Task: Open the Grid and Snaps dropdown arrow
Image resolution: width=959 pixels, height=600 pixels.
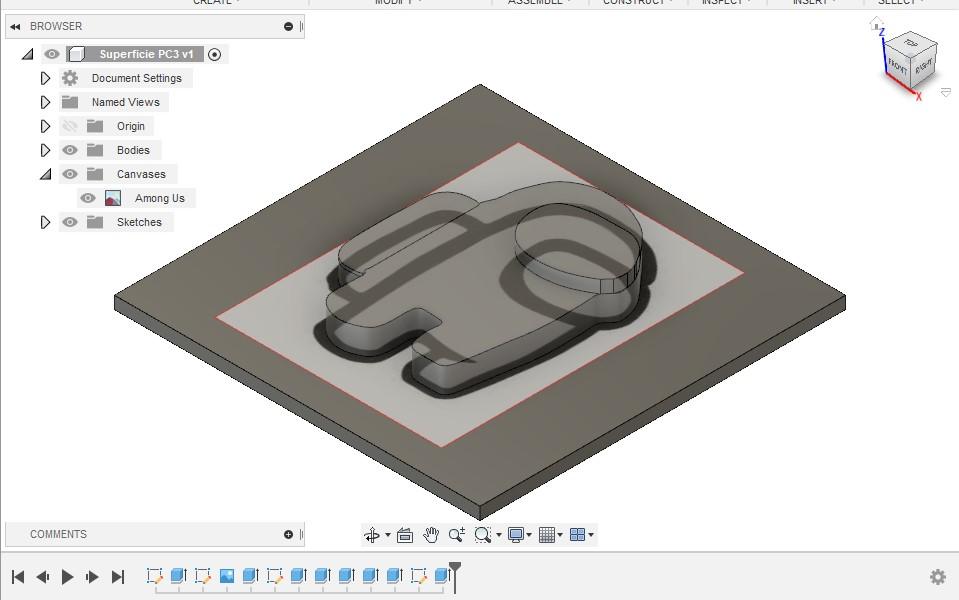Action: click(x=560, y=535)
